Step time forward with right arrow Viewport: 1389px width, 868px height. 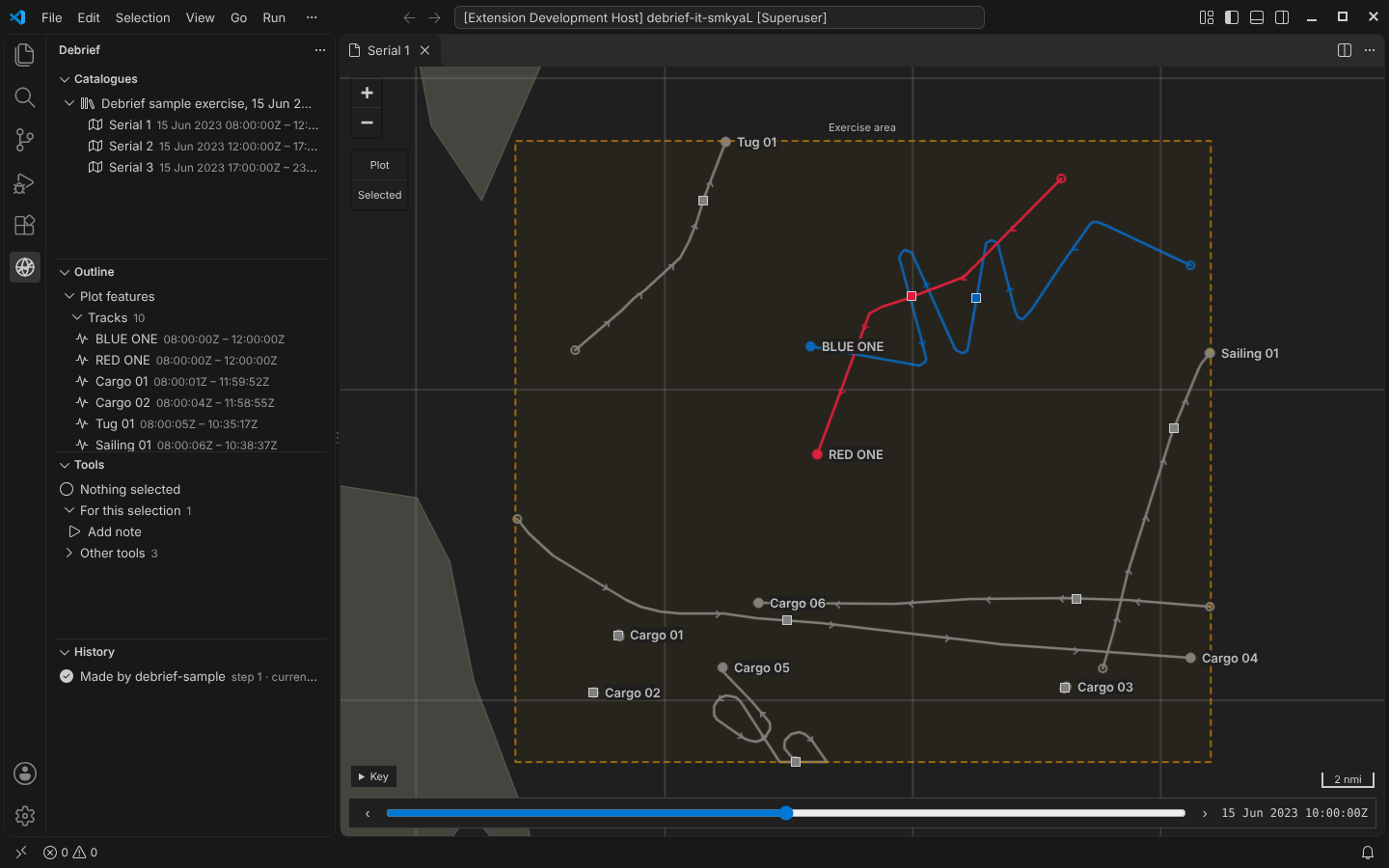tap(1205, 813)
